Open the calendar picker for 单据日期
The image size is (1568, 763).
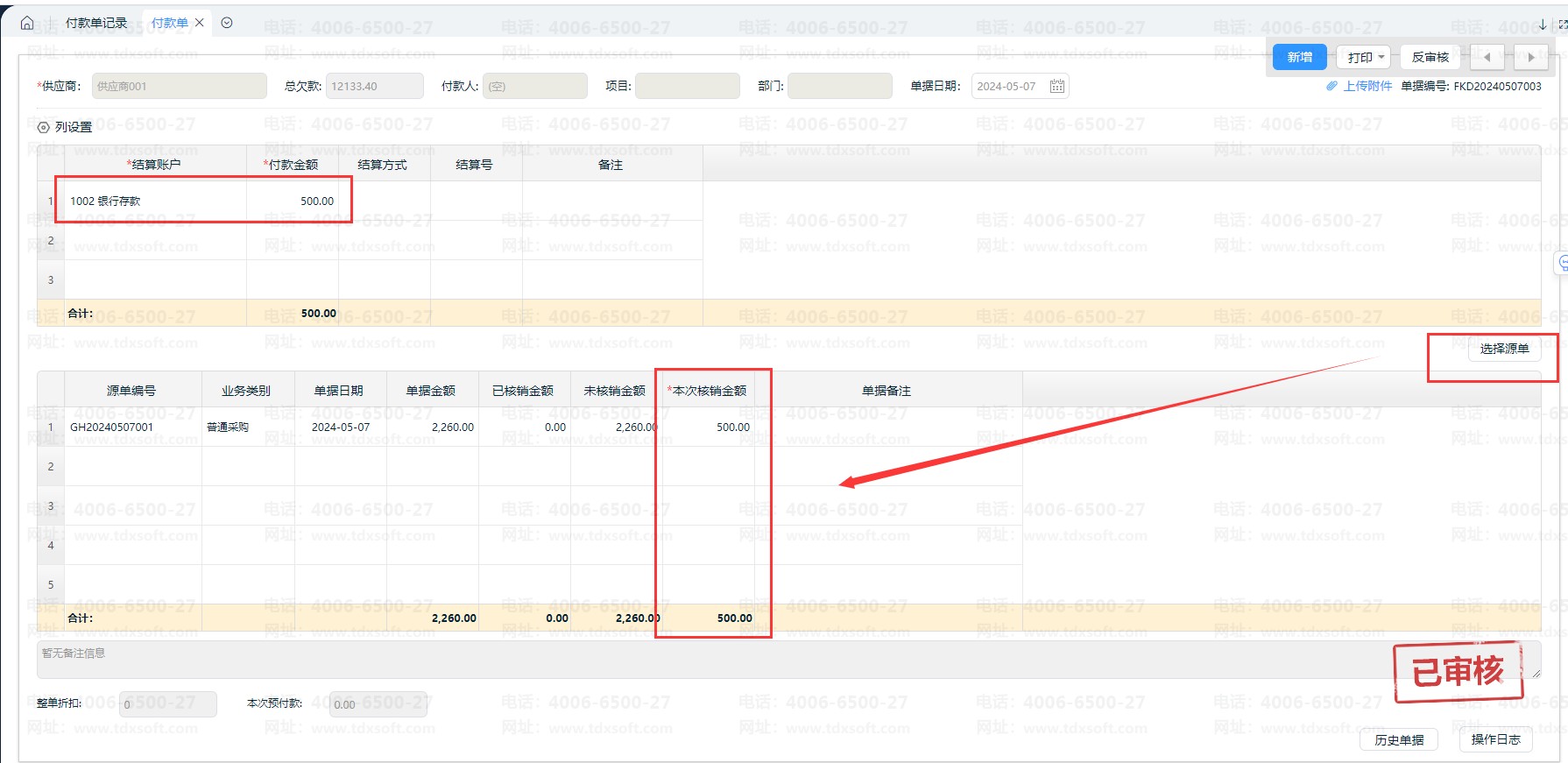point(1056,86)
